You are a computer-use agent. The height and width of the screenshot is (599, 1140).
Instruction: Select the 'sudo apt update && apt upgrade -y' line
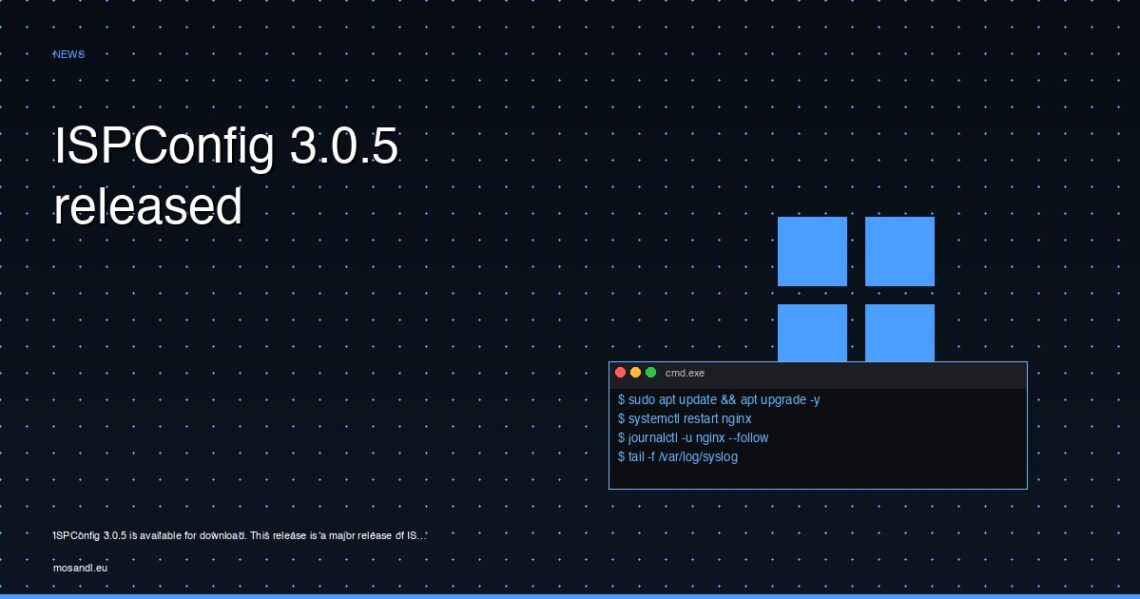coord(719,400)
